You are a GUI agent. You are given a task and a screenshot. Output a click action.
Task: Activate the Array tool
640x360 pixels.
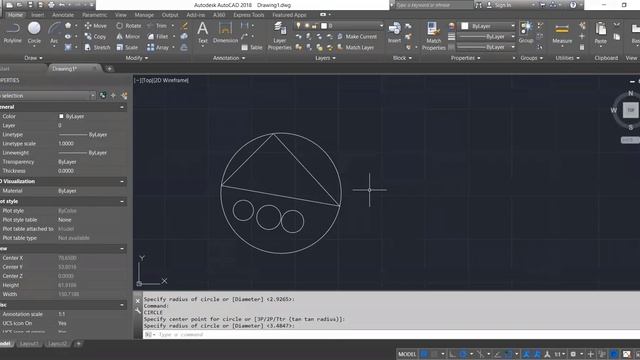tap(158, 47)
